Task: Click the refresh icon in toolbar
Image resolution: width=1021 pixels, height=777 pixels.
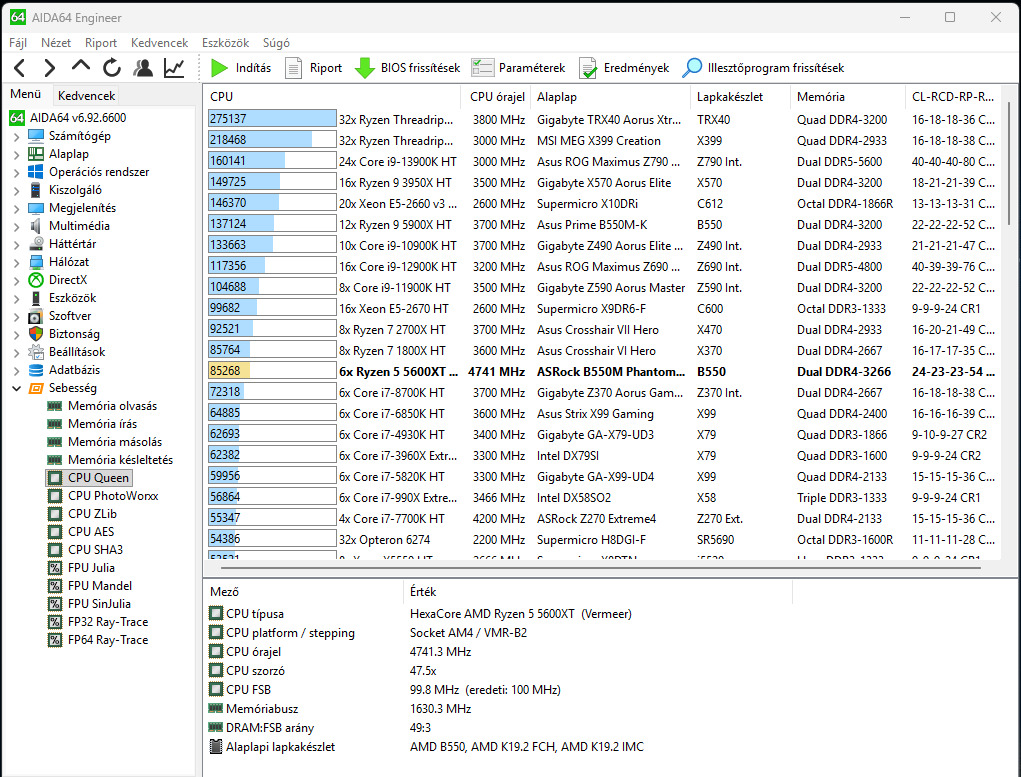Action: [112, 68]
